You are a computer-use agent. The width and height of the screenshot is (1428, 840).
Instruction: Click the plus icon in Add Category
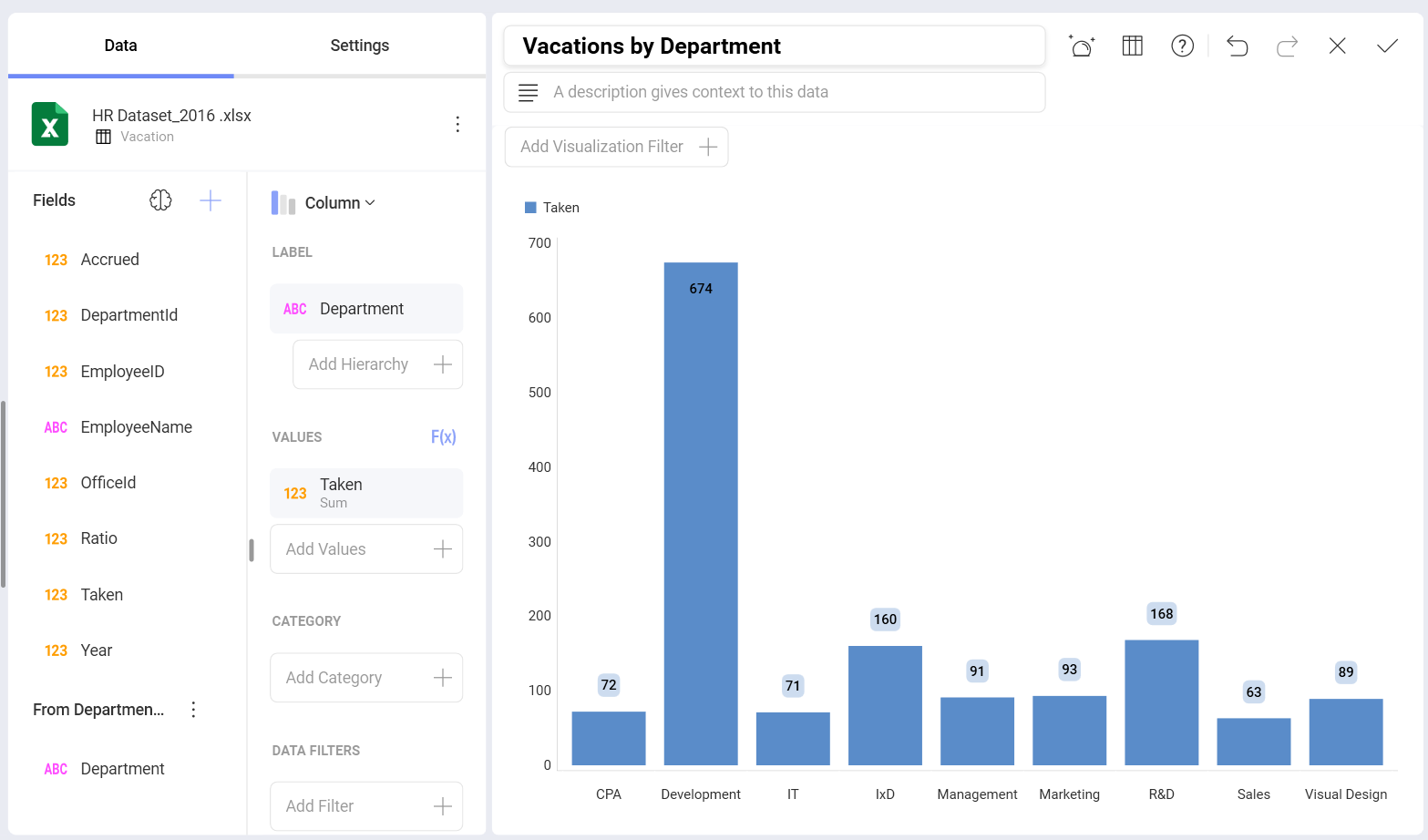coord(443,678)
